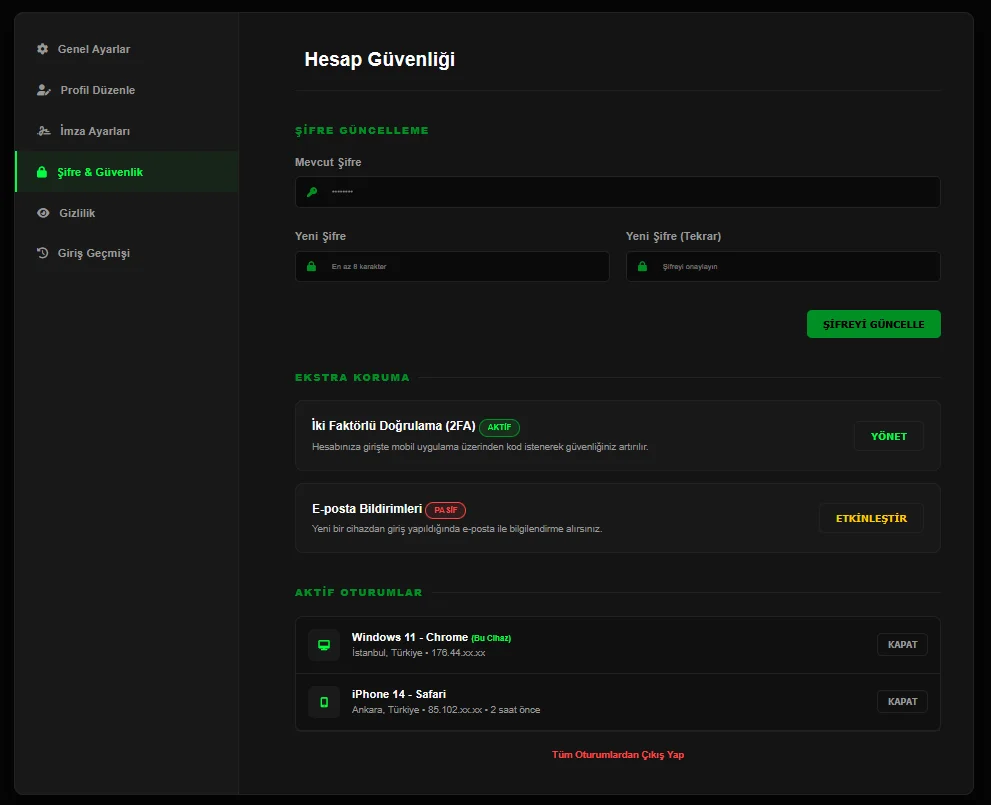Screen dimensions: 991x805
Task: Click description starting Yeni bir cihazdan giriş
Action: coord(456,529)
